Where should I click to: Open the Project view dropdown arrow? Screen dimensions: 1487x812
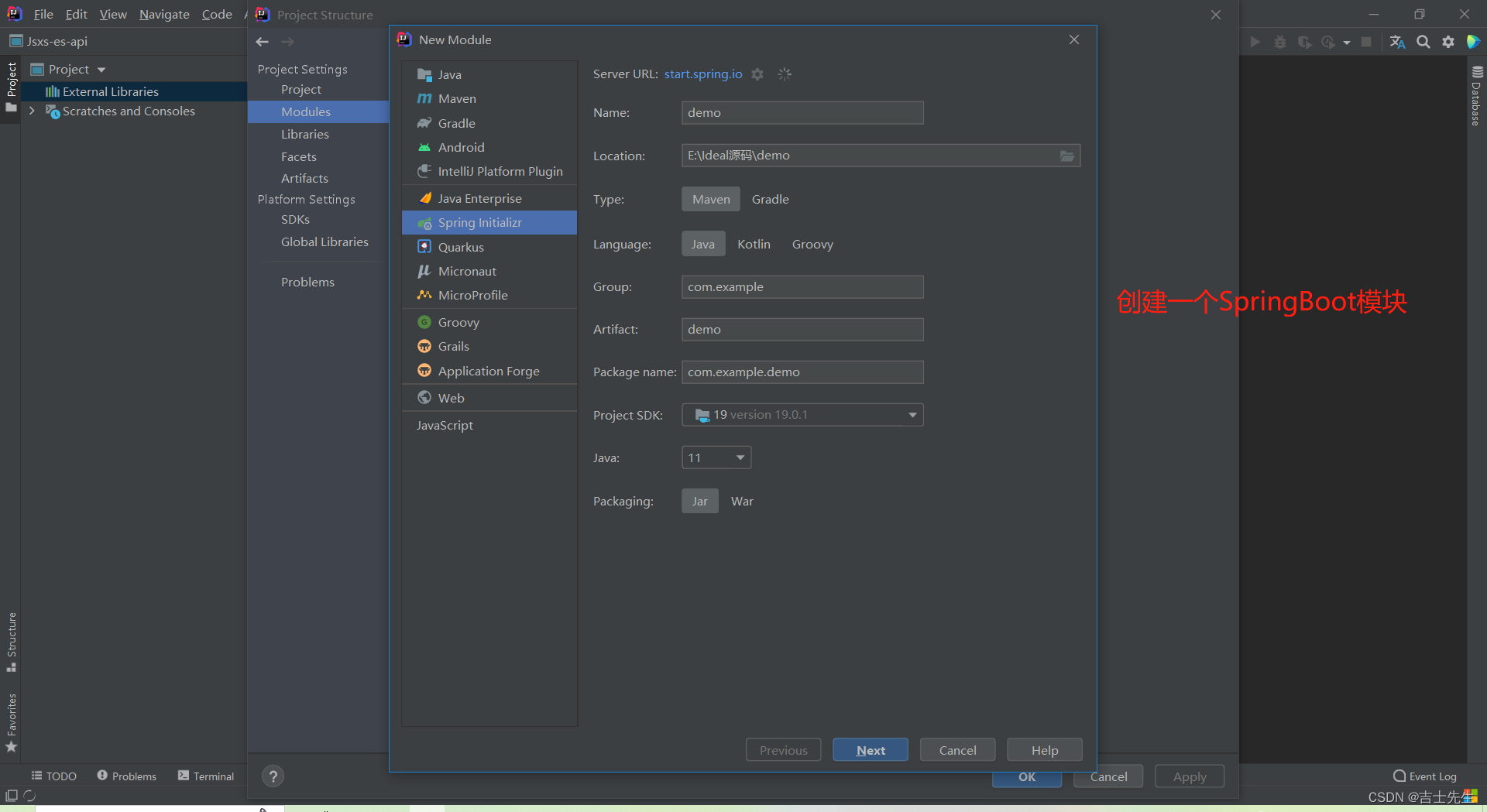tap(101, 70)
